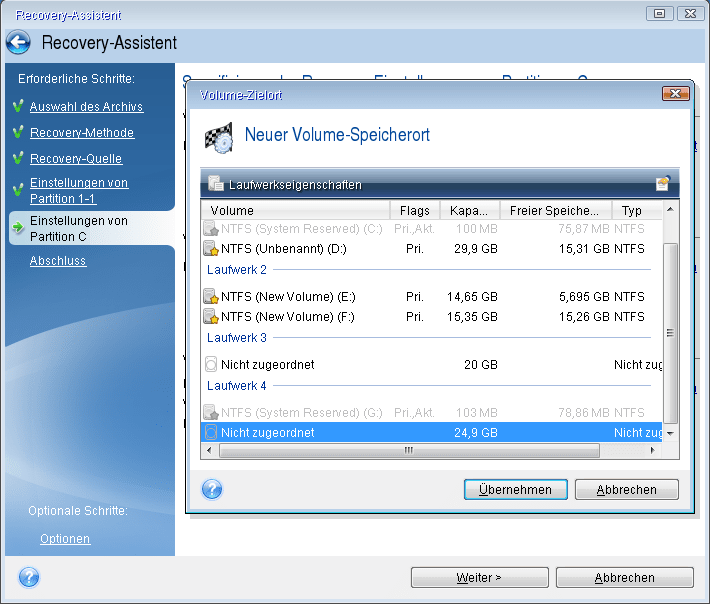Click Weiter > to continue

(478, 578)
